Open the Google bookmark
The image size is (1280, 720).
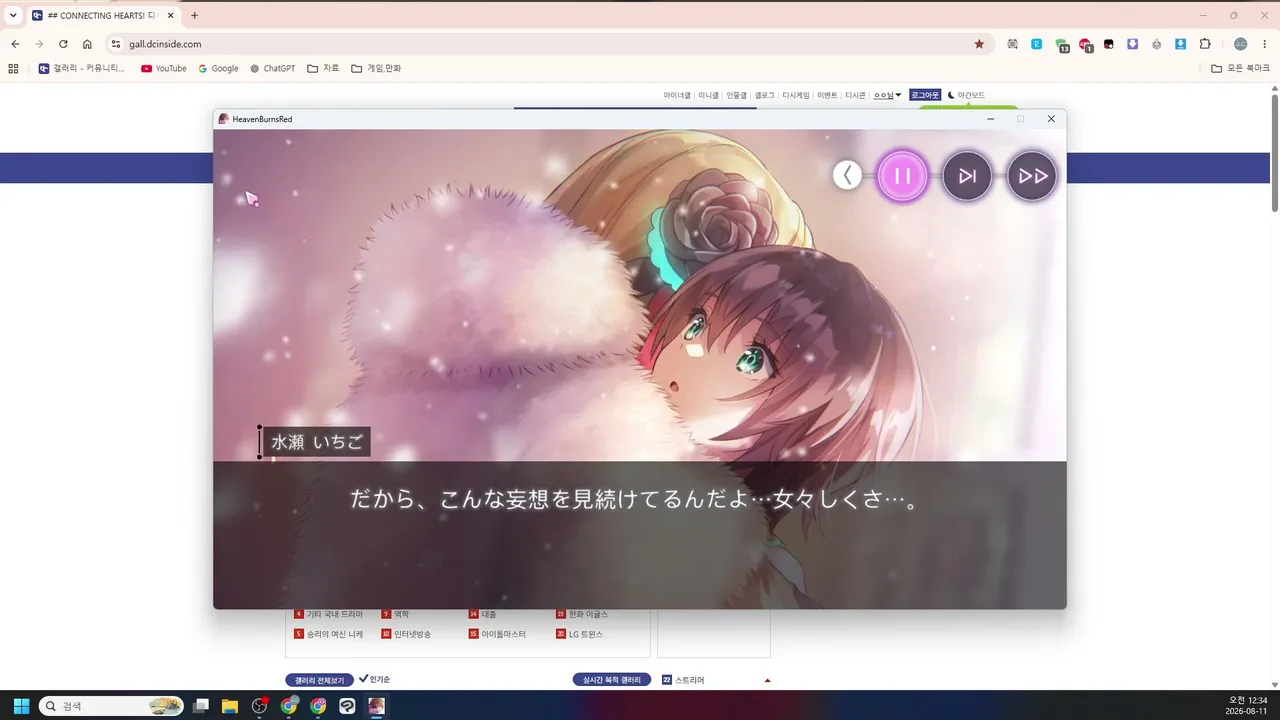click(x=218, y=69)
